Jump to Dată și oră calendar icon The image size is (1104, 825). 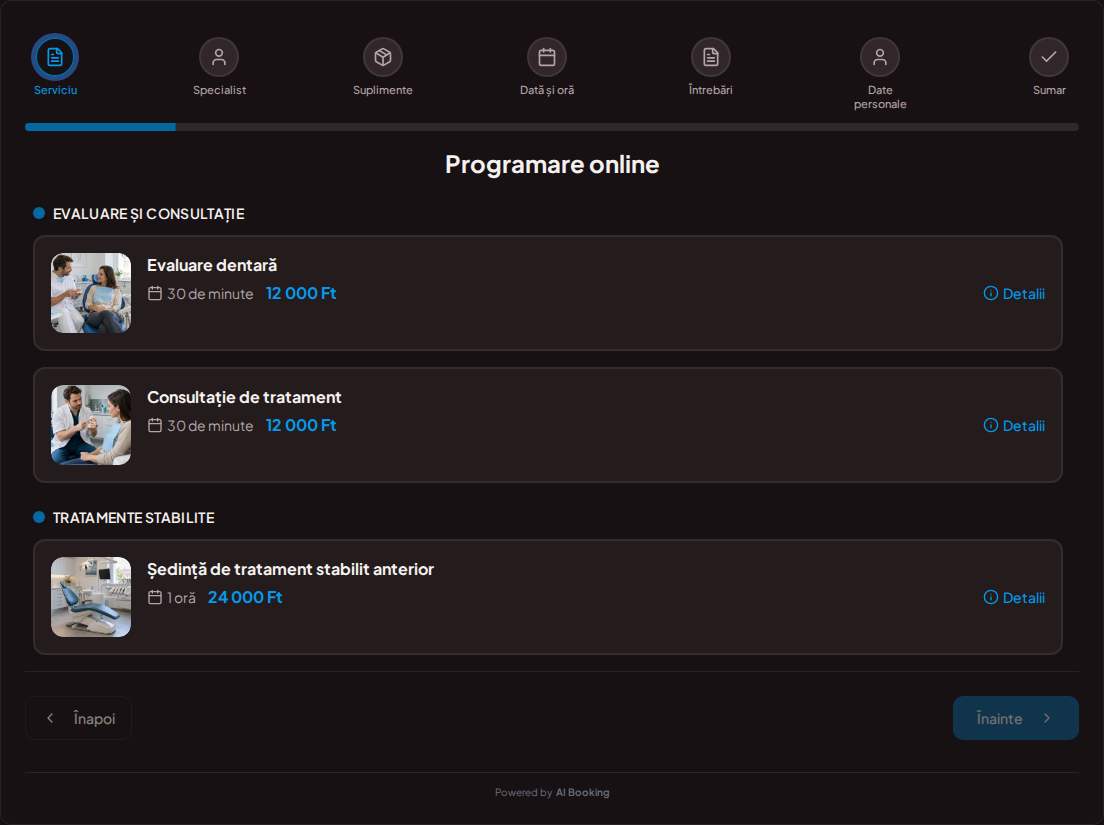pos(547,57)
